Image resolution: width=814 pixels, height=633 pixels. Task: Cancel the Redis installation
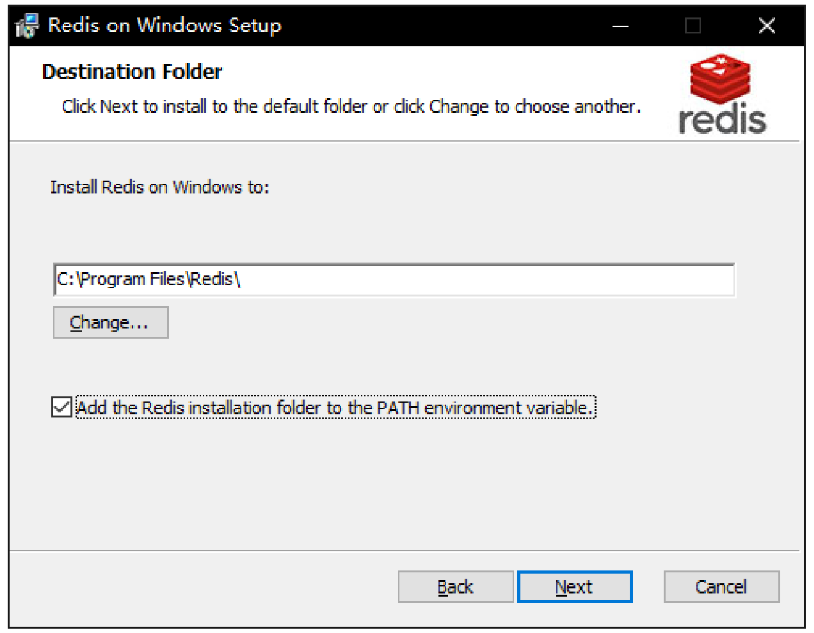coord(721,587)
